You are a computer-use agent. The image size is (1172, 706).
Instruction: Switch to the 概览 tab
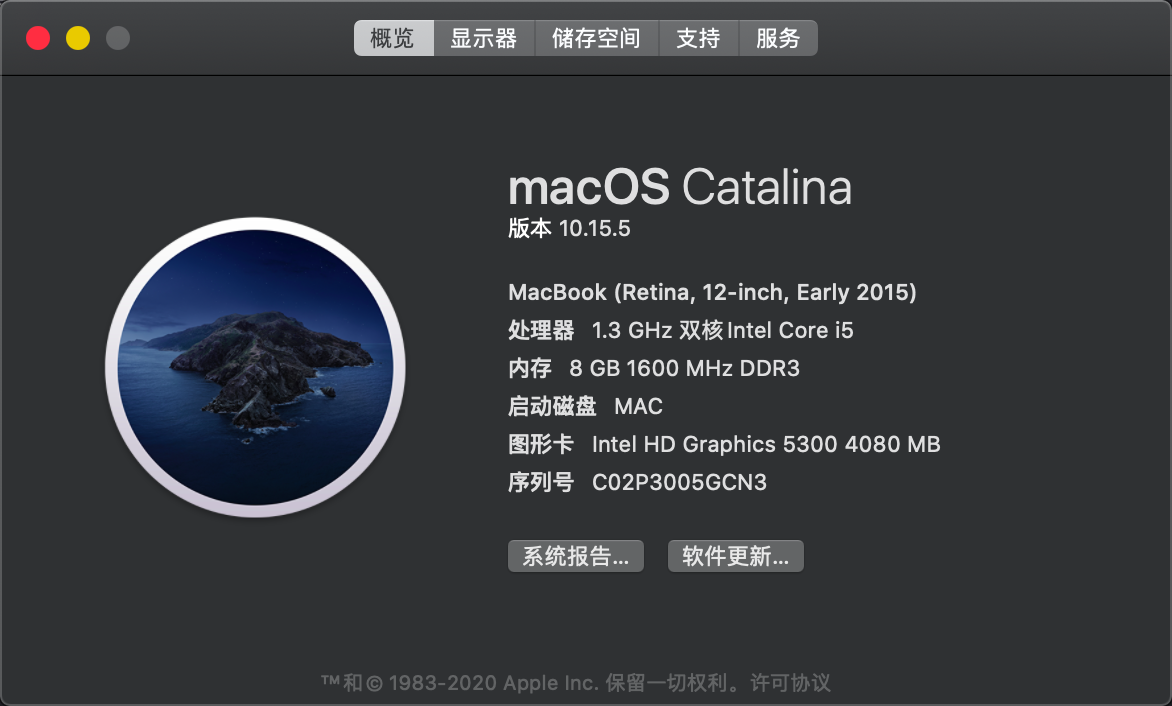pos(393,38)
